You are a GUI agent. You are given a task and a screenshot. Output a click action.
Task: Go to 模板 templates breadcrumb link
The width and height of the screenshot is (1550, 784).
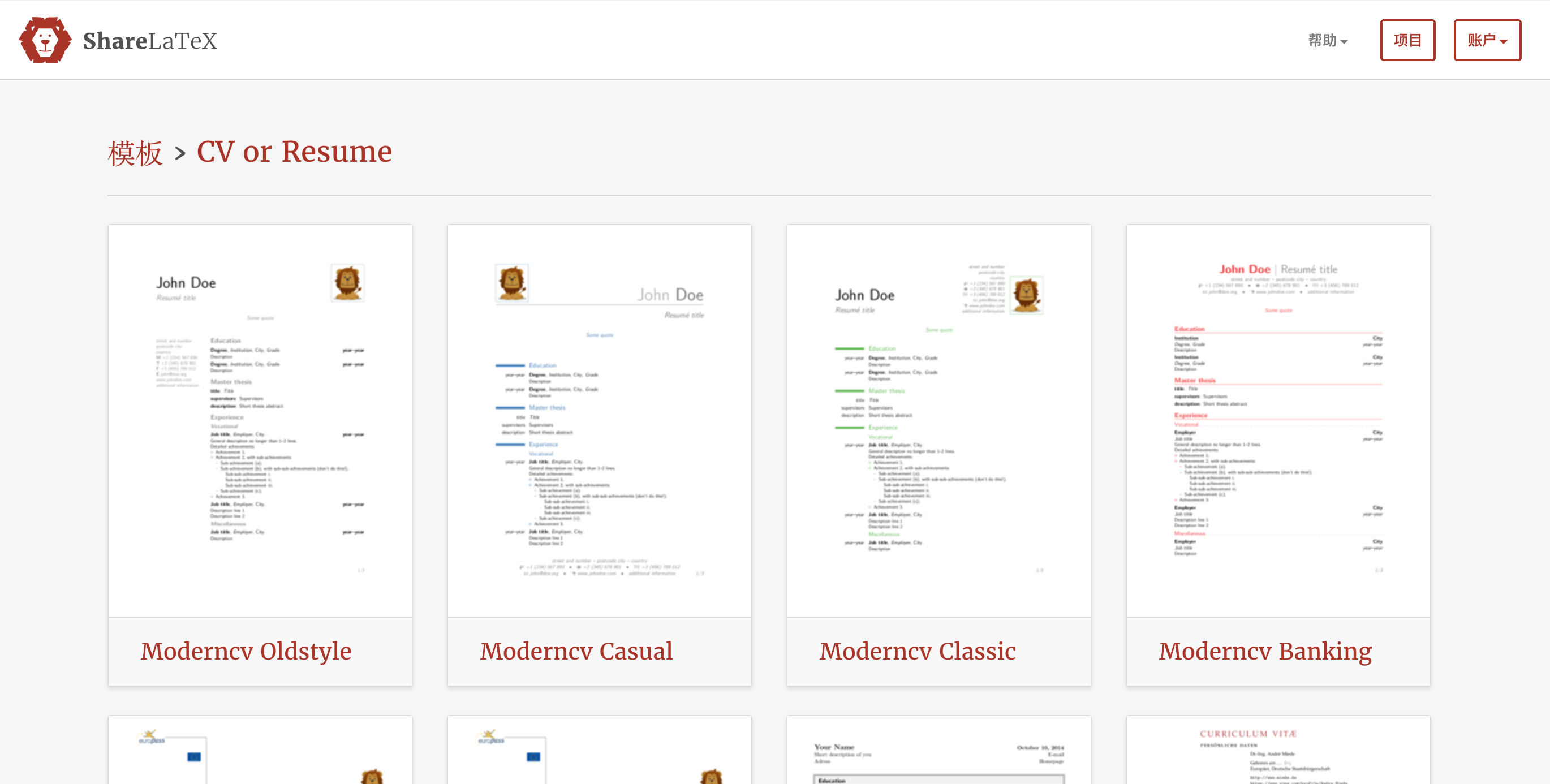[x=135, y=153]
